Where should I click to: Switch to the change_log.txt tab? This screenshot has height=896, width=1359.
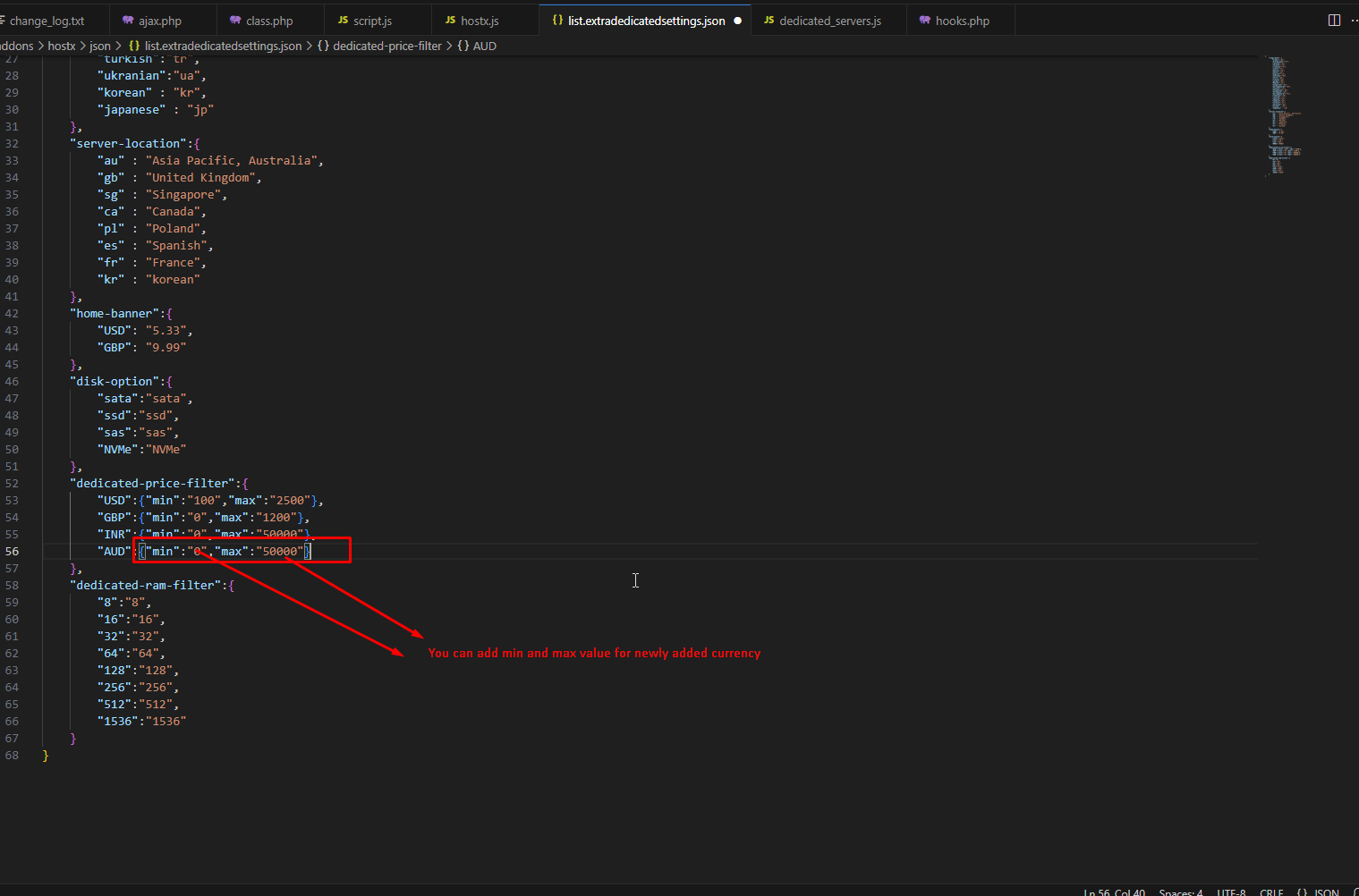tap(47, 21)
